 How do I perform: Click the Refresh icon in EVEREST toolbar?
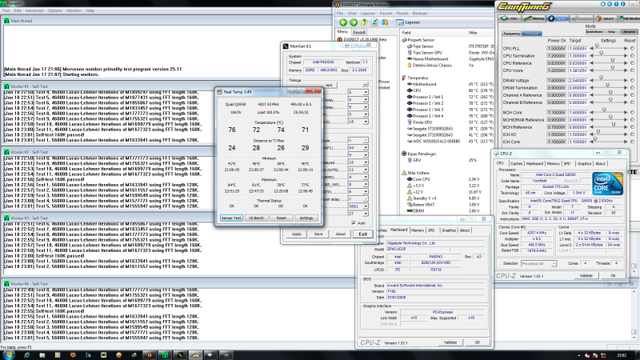pos(375,22)
